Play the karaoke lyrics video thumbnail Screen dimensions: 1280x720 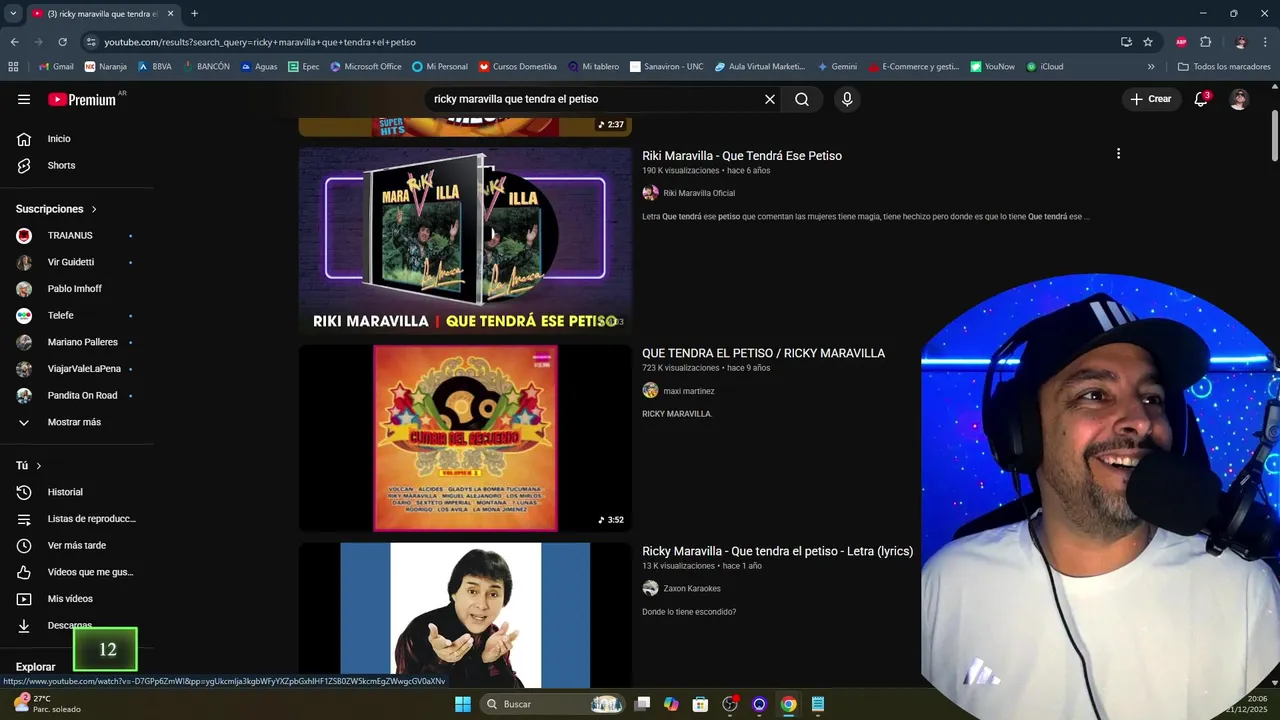[465, 615]
